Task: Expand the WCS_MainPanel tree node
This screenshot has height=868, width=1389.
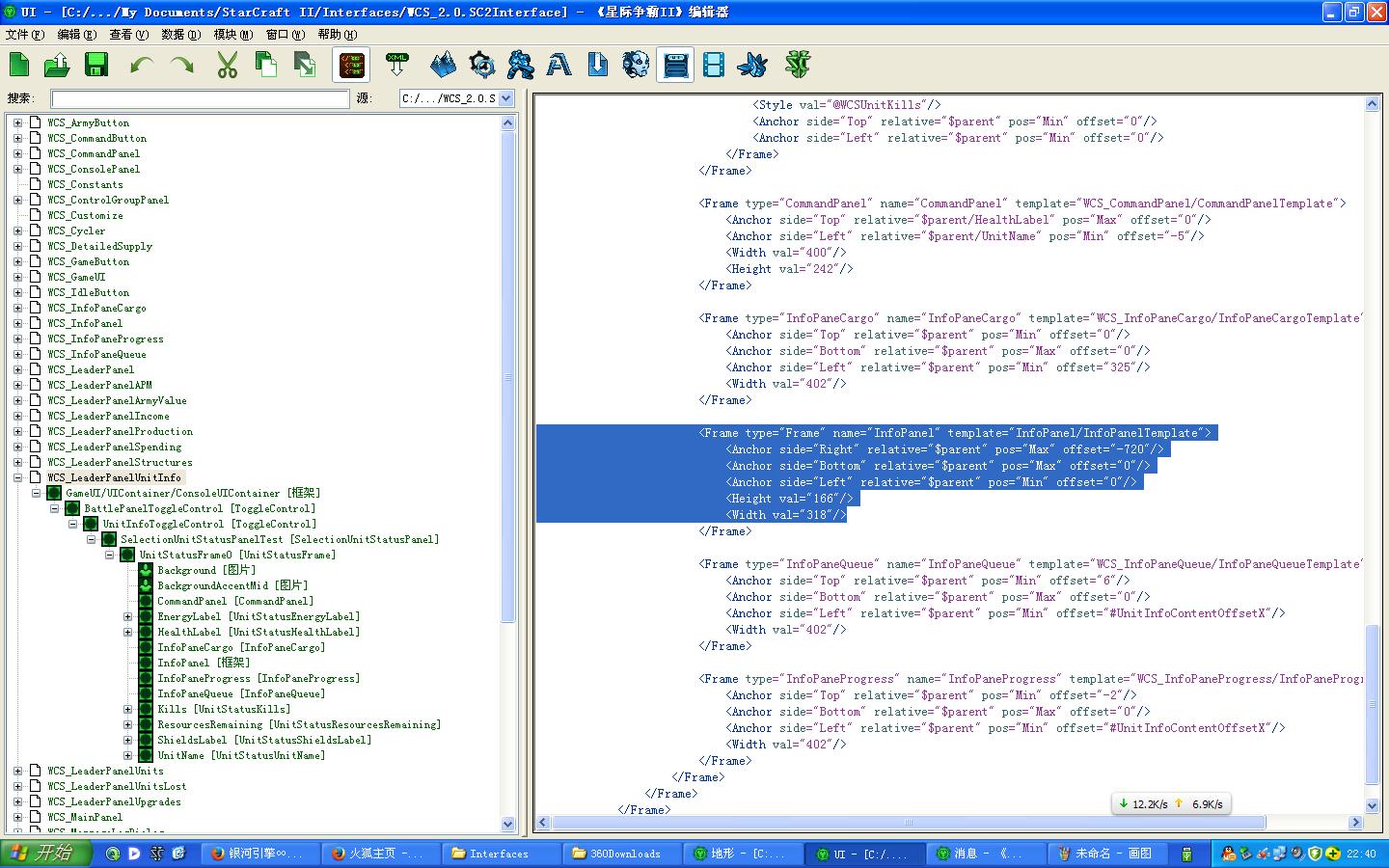Action: pyautogui.click(x=17, y=817)
